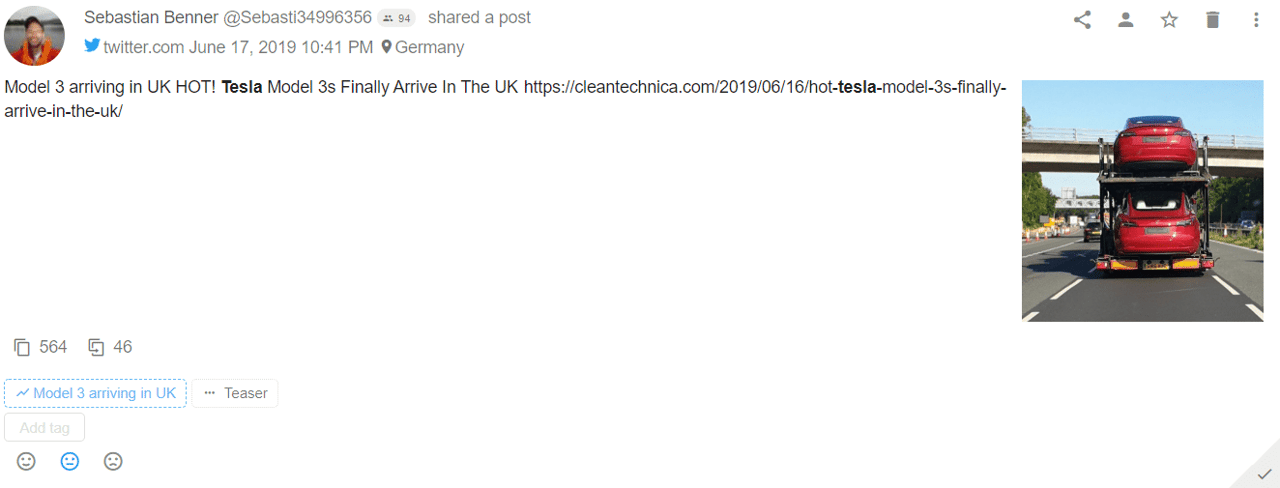The image size is (1280, 488).
Task: Mark post done with corner checkmark
Action: (x=1264, y=473)
